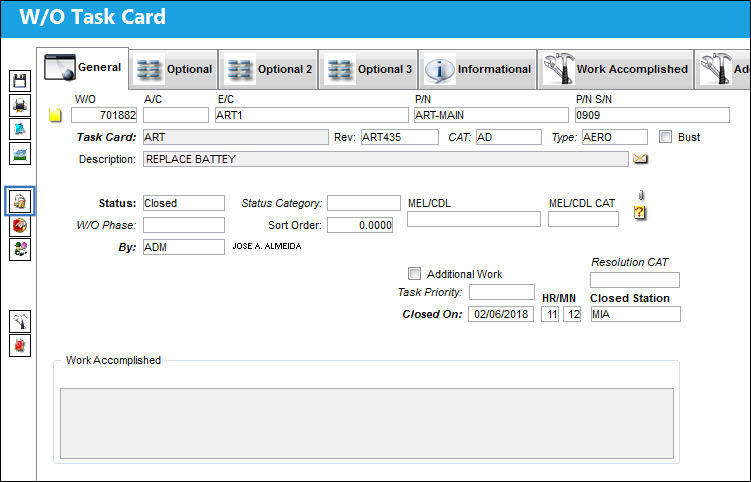Click the highlighted padlock sidebar icon
The width and height of the screenshot is (751, 482).
[20, 201]
